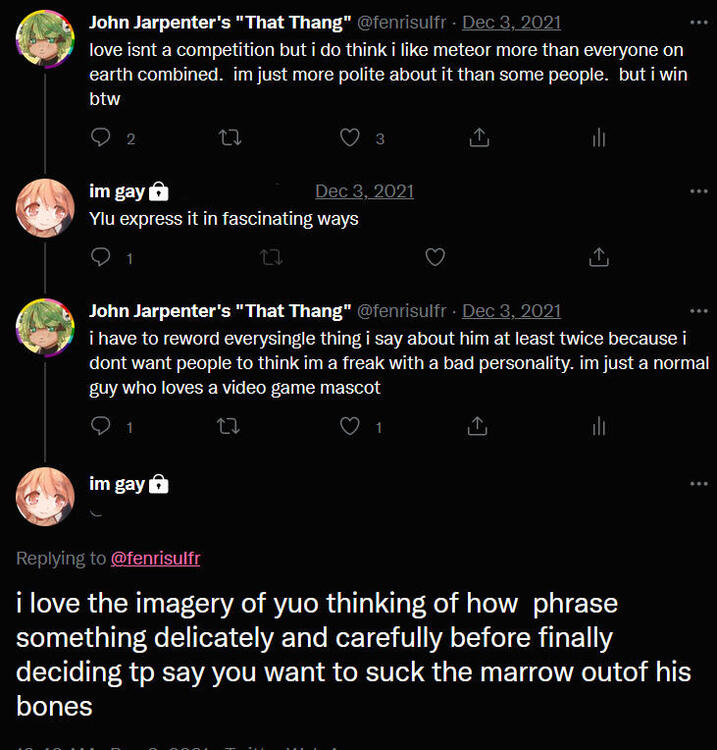
Task: Open more options on the main tweet
Action: click(x=698, y=484)
